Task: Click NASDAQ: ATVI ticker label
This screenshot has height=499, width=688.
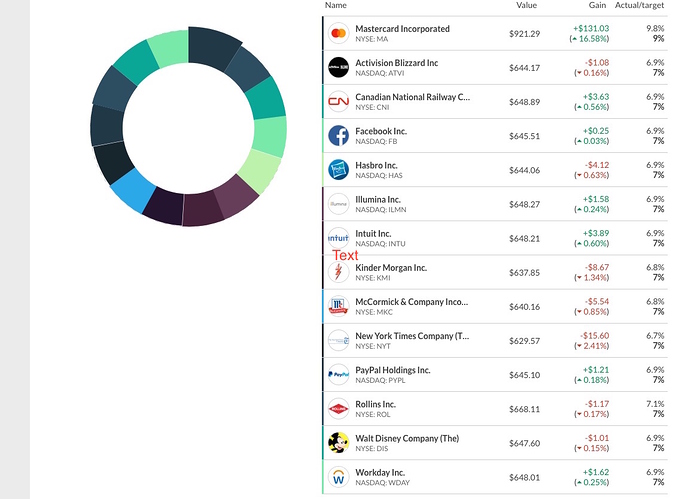Action: pos(380,73)
